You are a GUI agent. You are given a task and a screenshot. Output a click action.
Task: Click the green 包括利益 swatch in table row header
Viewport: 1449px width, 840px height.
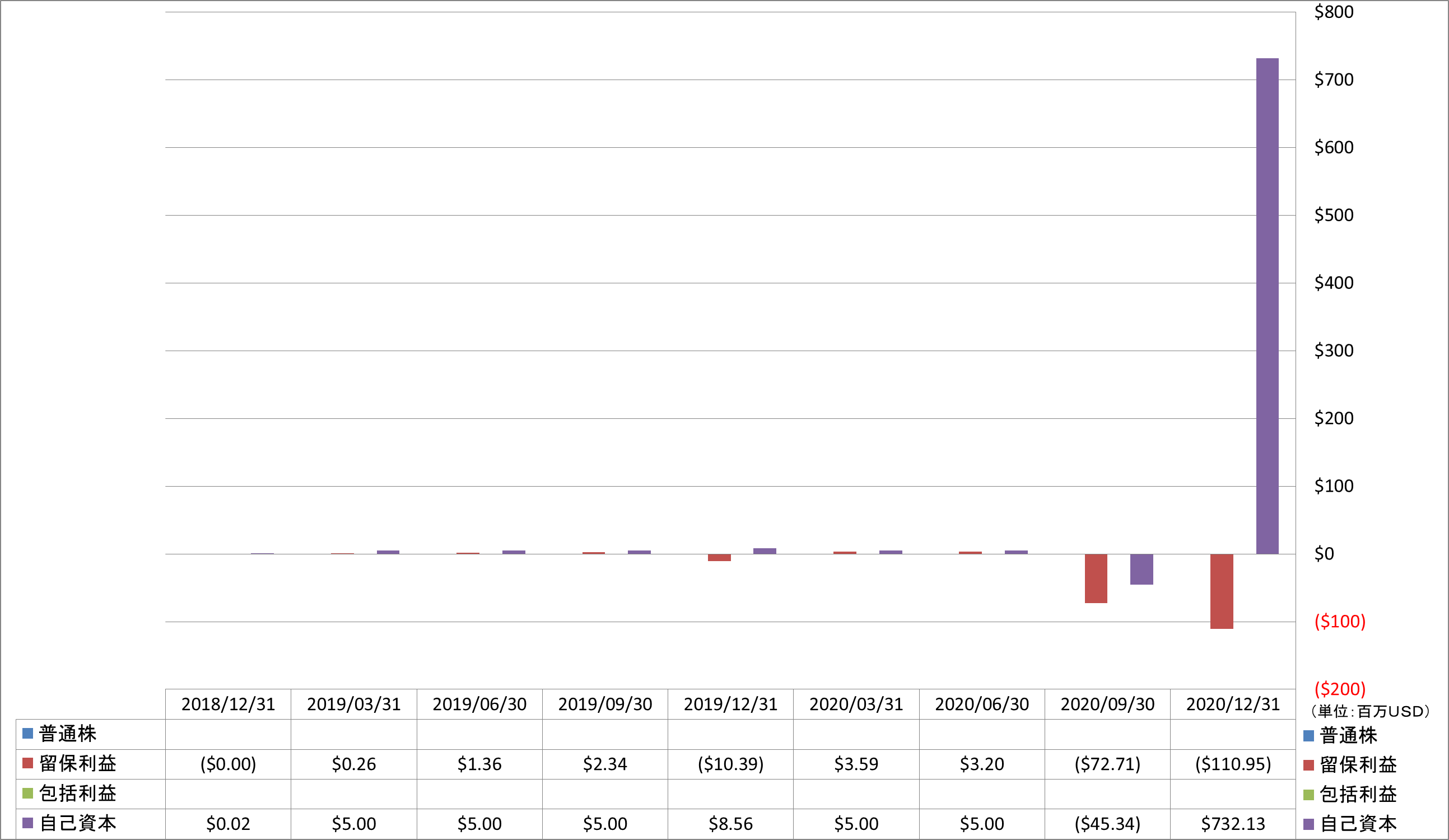click(x=27, y=794)
